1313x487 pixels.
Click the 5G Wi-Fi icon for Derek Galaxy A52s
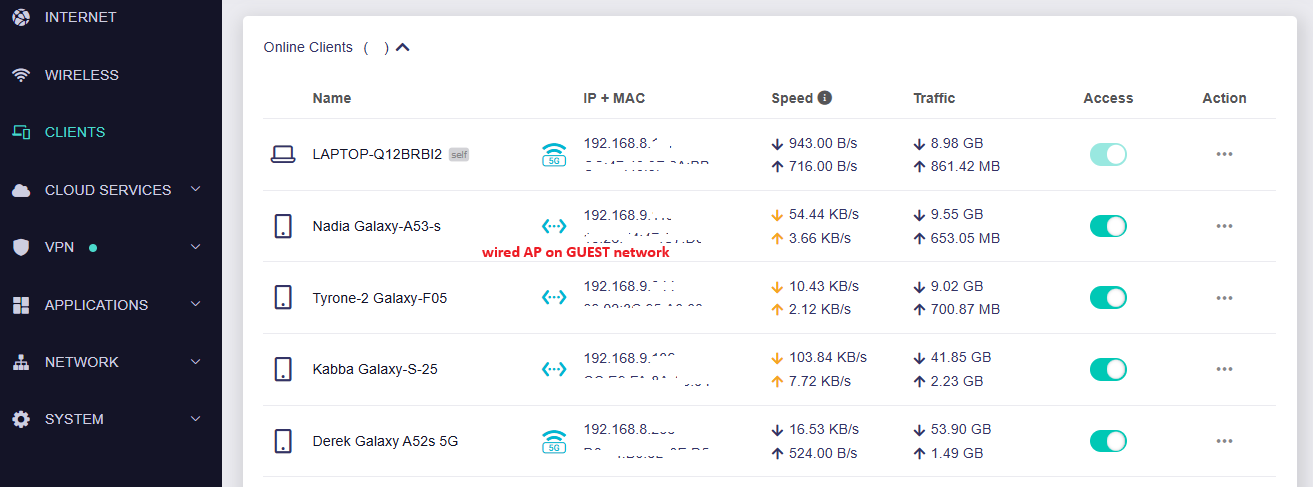click(x=554, y=441)
